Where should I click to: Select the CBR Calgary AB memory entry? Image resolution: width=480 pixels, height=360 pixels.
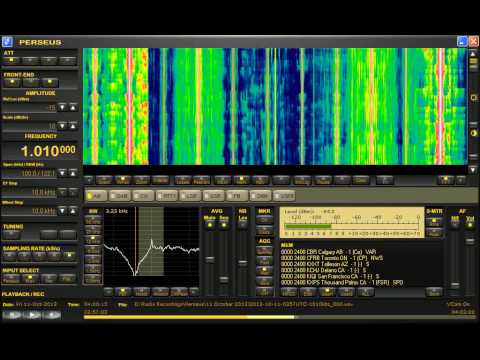coord(328,252)
